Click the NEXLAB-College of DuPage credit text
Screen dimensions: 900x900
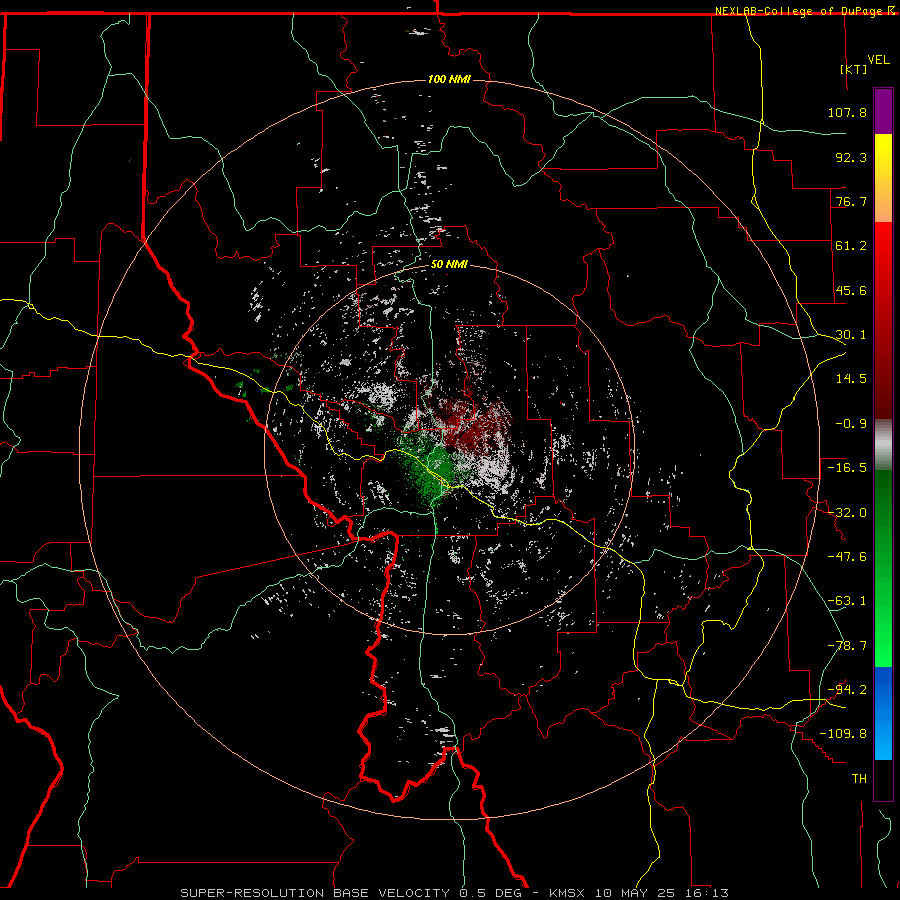point(798,11)
